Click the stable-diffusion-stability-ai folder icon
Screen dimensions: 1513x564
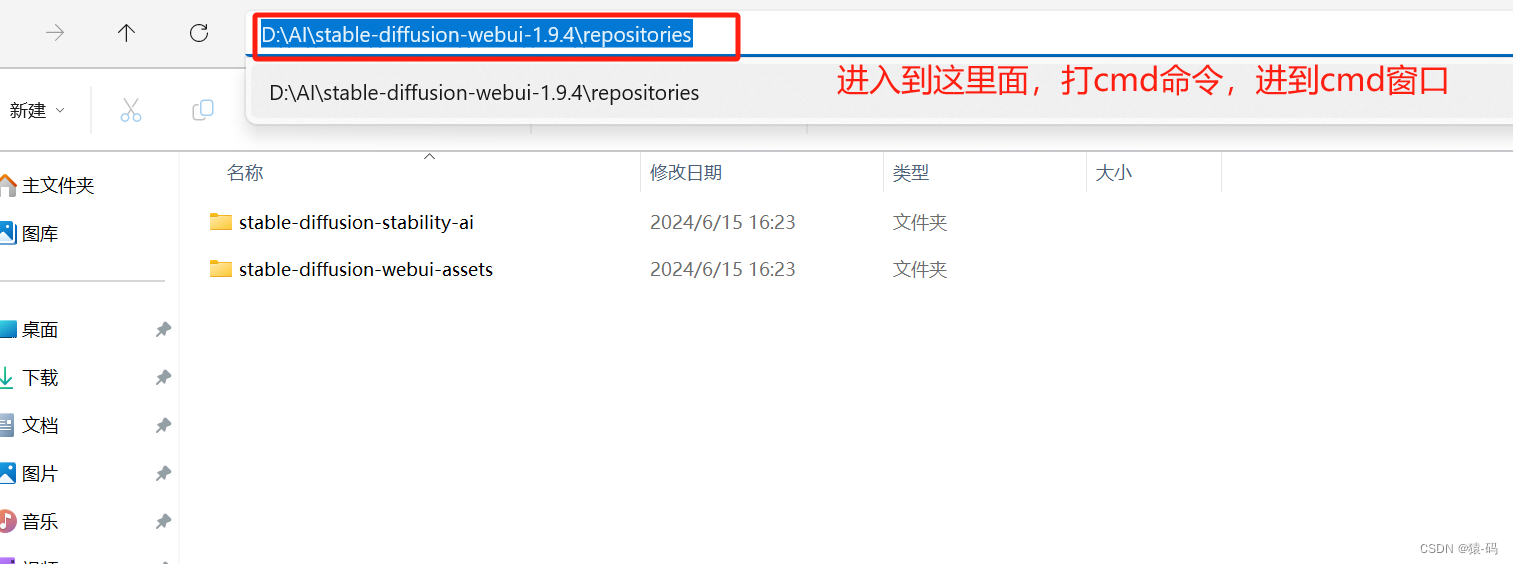221,221
